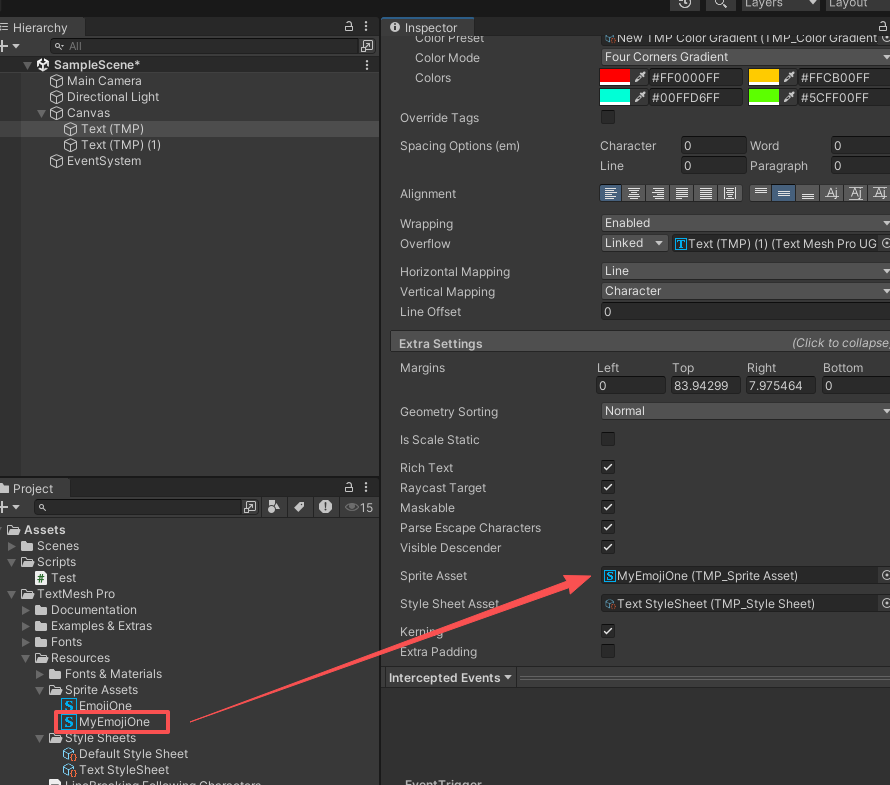Click the cyan color eyedropper icon
This screenshot has height=785, width=890.
coord(640,97)
